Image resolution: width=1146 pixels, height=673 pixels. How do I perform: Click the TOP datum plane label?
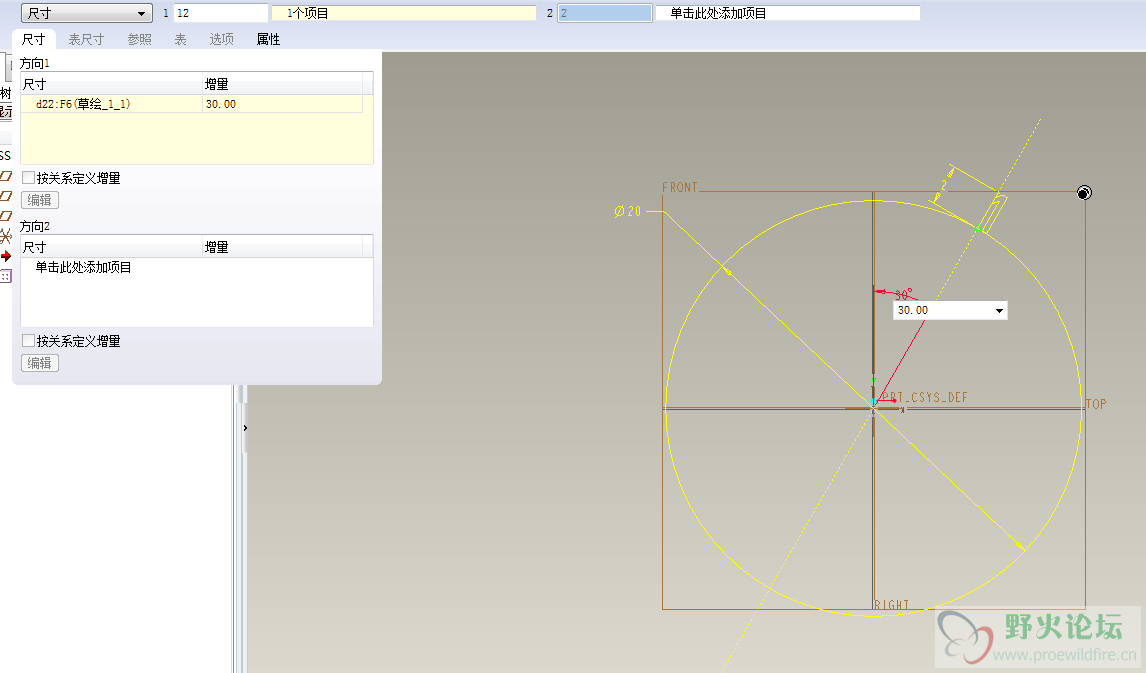1096,404
